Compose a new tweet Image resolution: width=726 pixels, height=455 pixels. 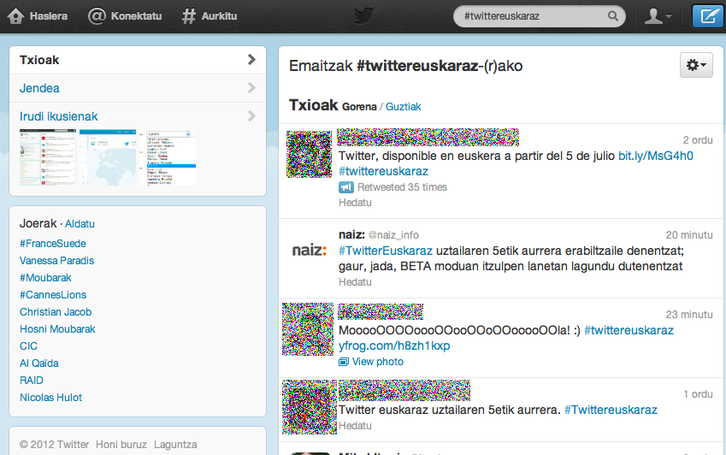[708, 16]
